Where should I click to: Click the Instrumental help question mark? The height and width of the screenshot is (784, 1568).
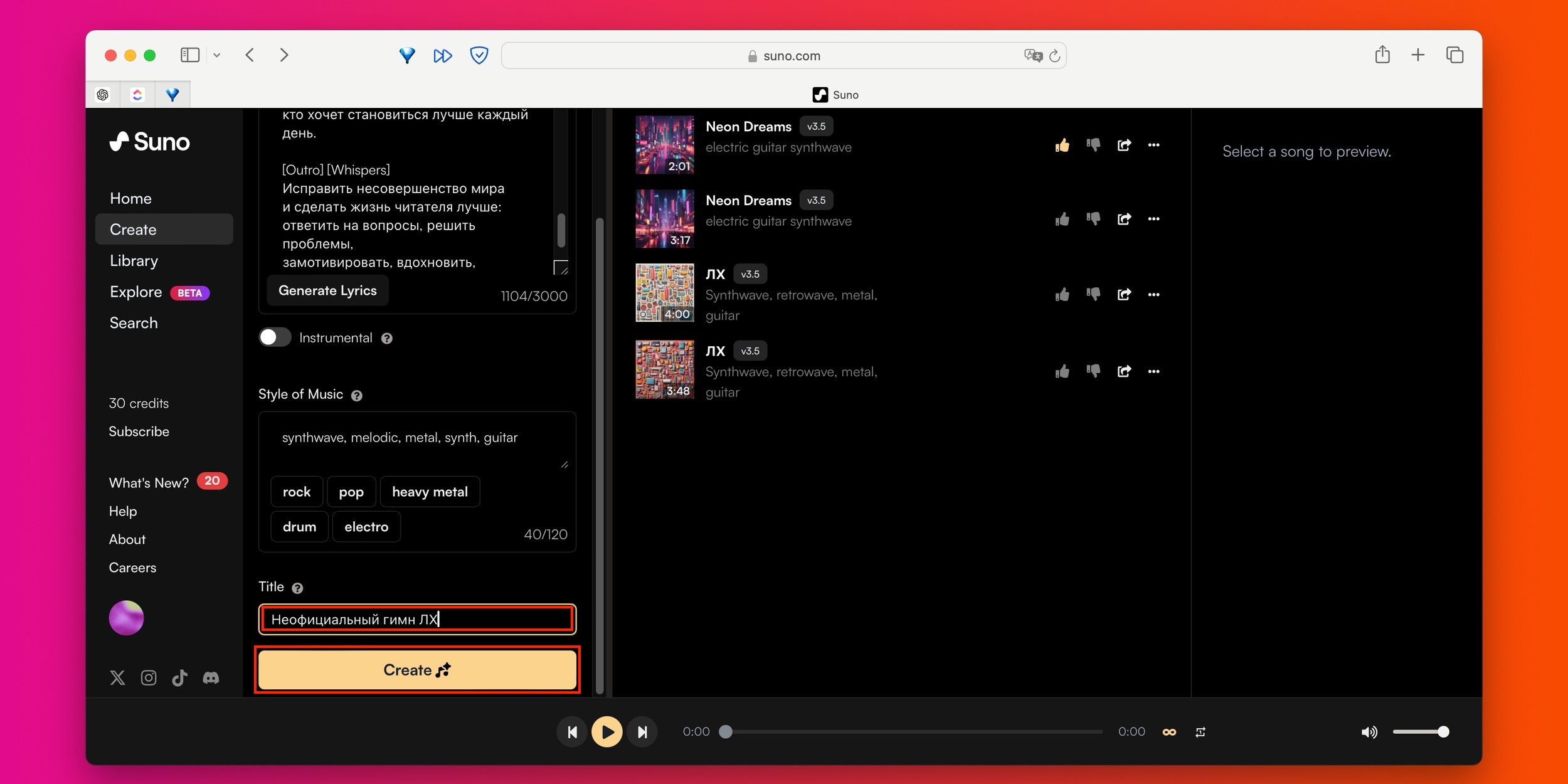[387, 339]
